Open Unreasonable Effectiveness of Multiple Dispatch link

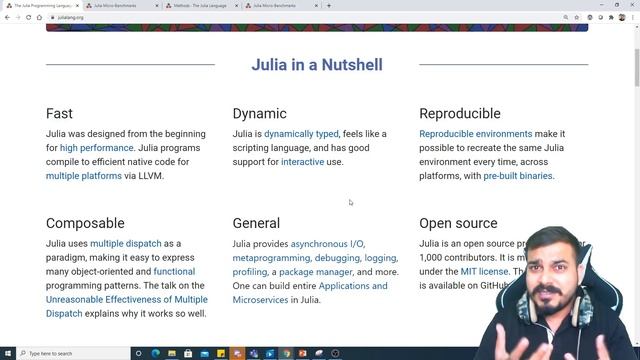[x=127, y=307]
